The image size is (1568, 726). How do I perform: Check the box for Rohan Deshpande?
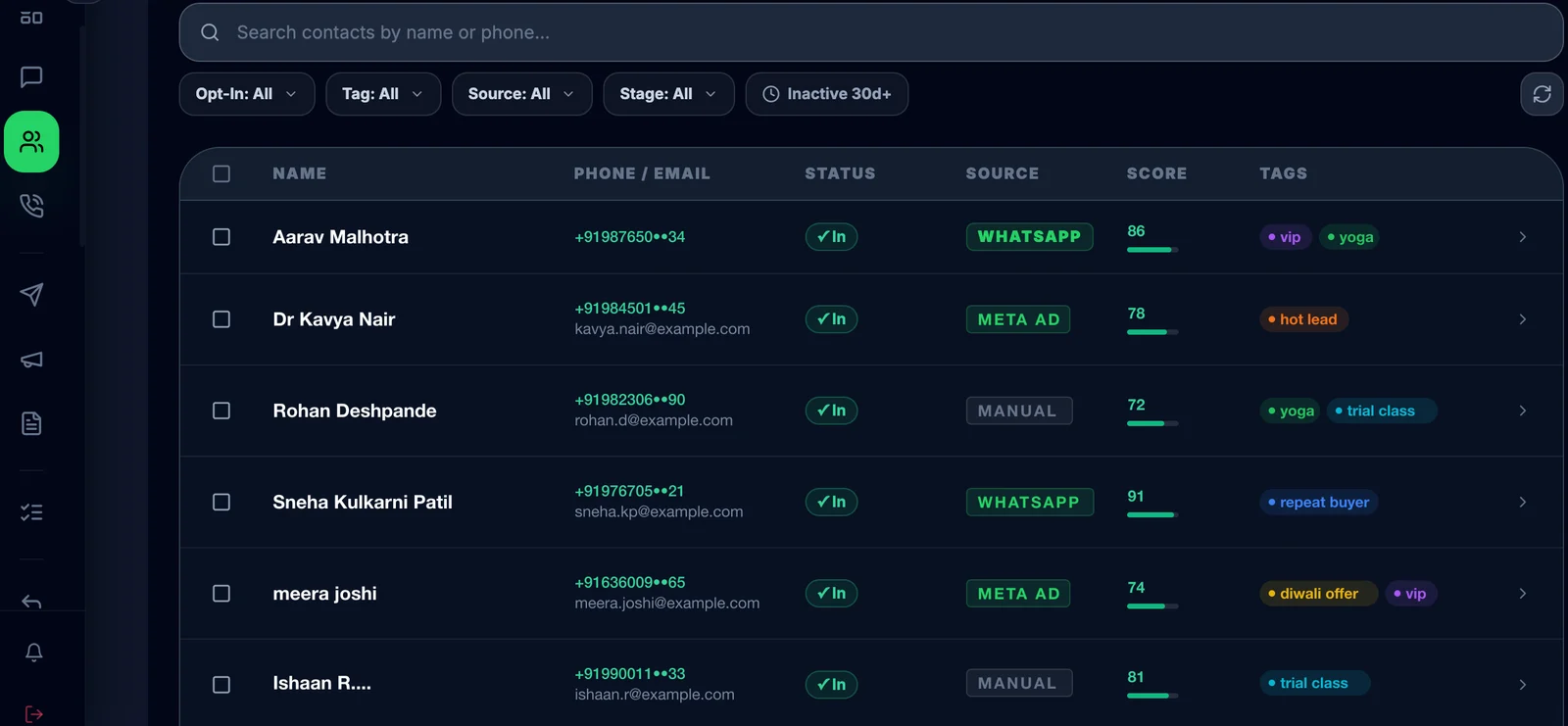click(x=221, y=411)
